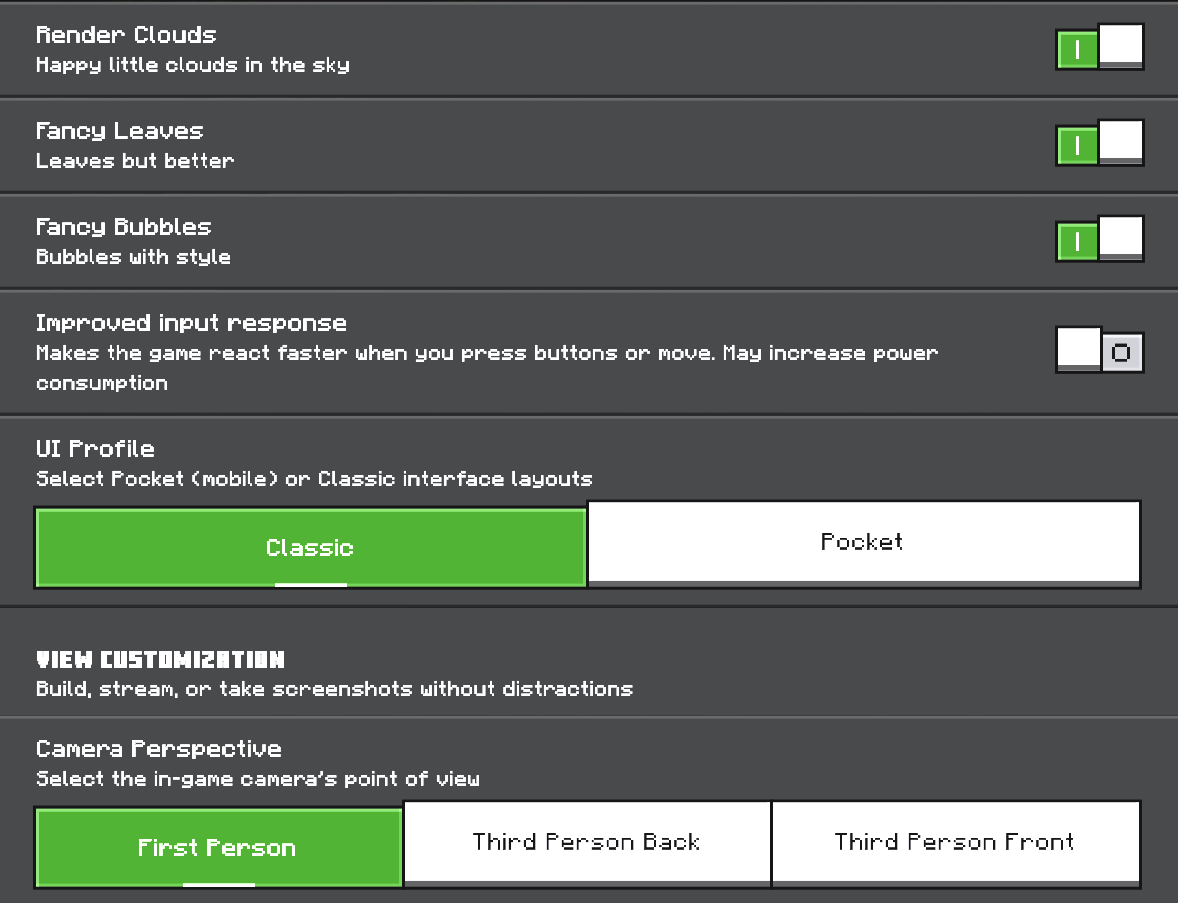Viewport: 1178px width, 903px height.
Task: Click the UI Profile heading
Action: tap(95, 449)
